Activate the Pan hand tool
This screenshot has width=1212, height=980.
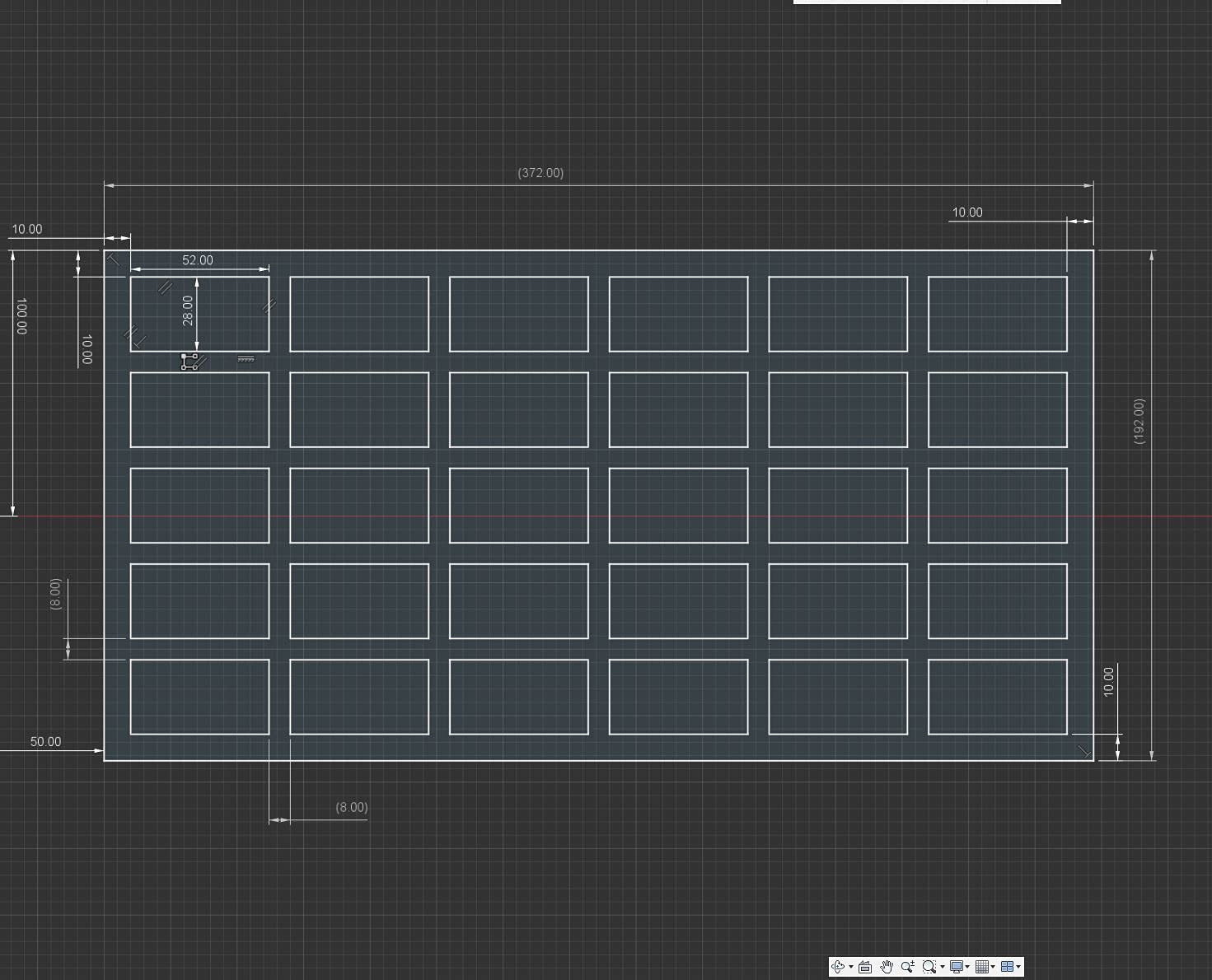point(887,967)
